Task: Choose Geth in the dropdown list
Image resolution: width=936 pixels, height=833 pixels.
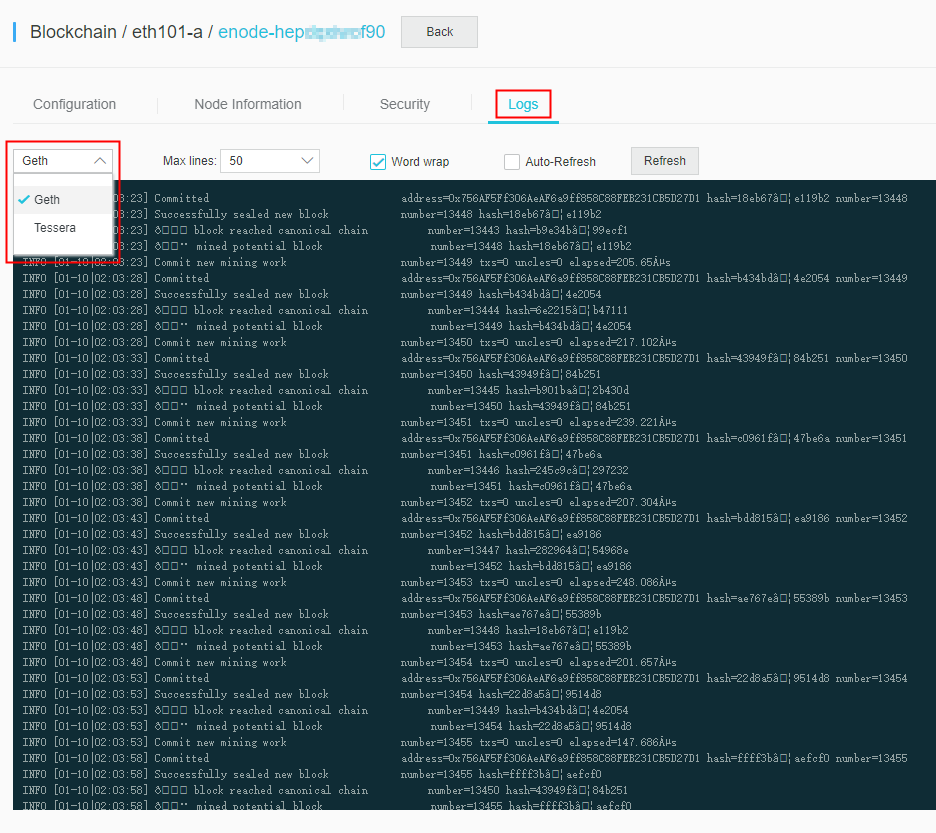Action: coord(63,199)
